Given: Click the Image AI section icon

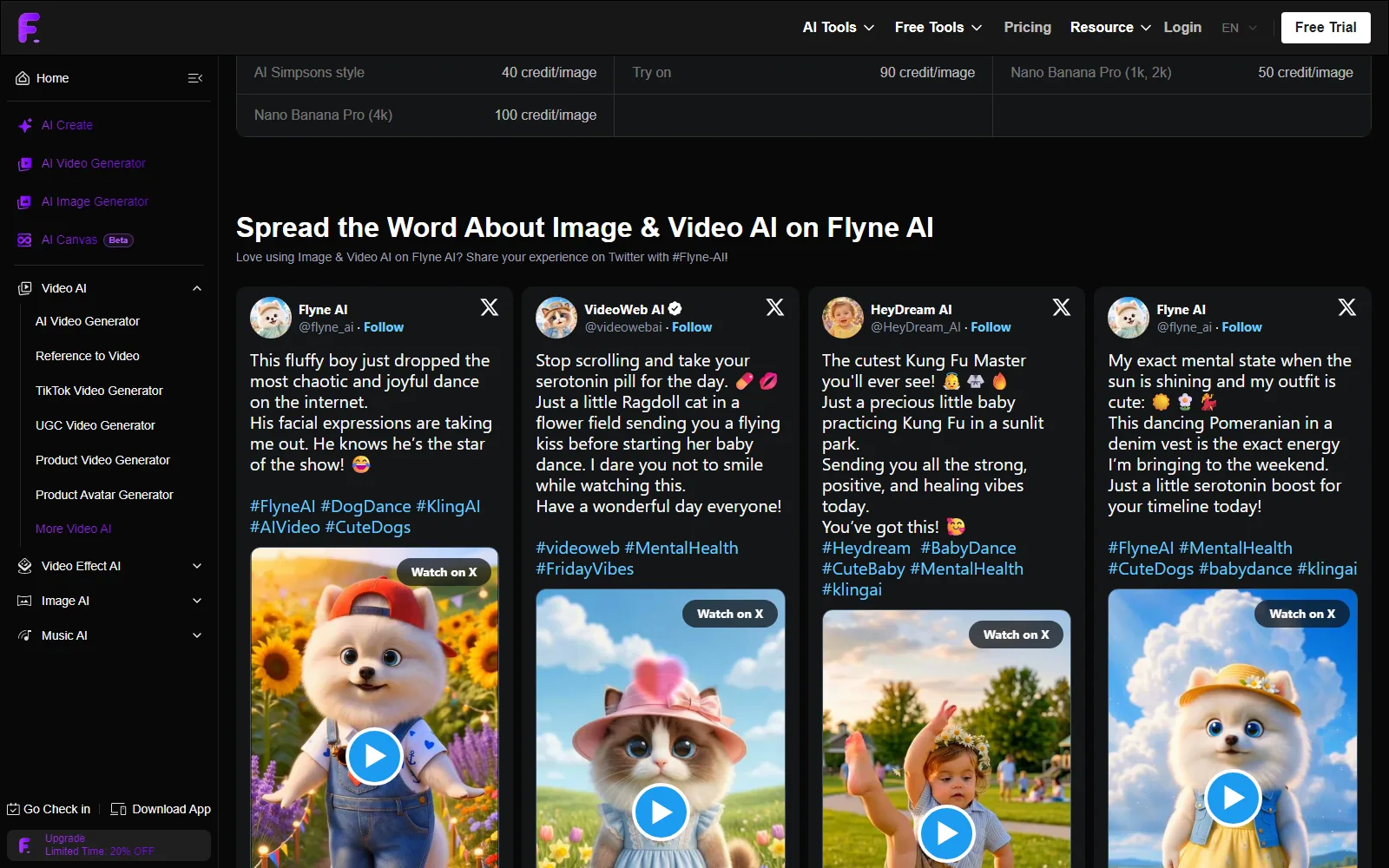Looking at the screenshot, I should pyautogui.click(x=25, y=601).
